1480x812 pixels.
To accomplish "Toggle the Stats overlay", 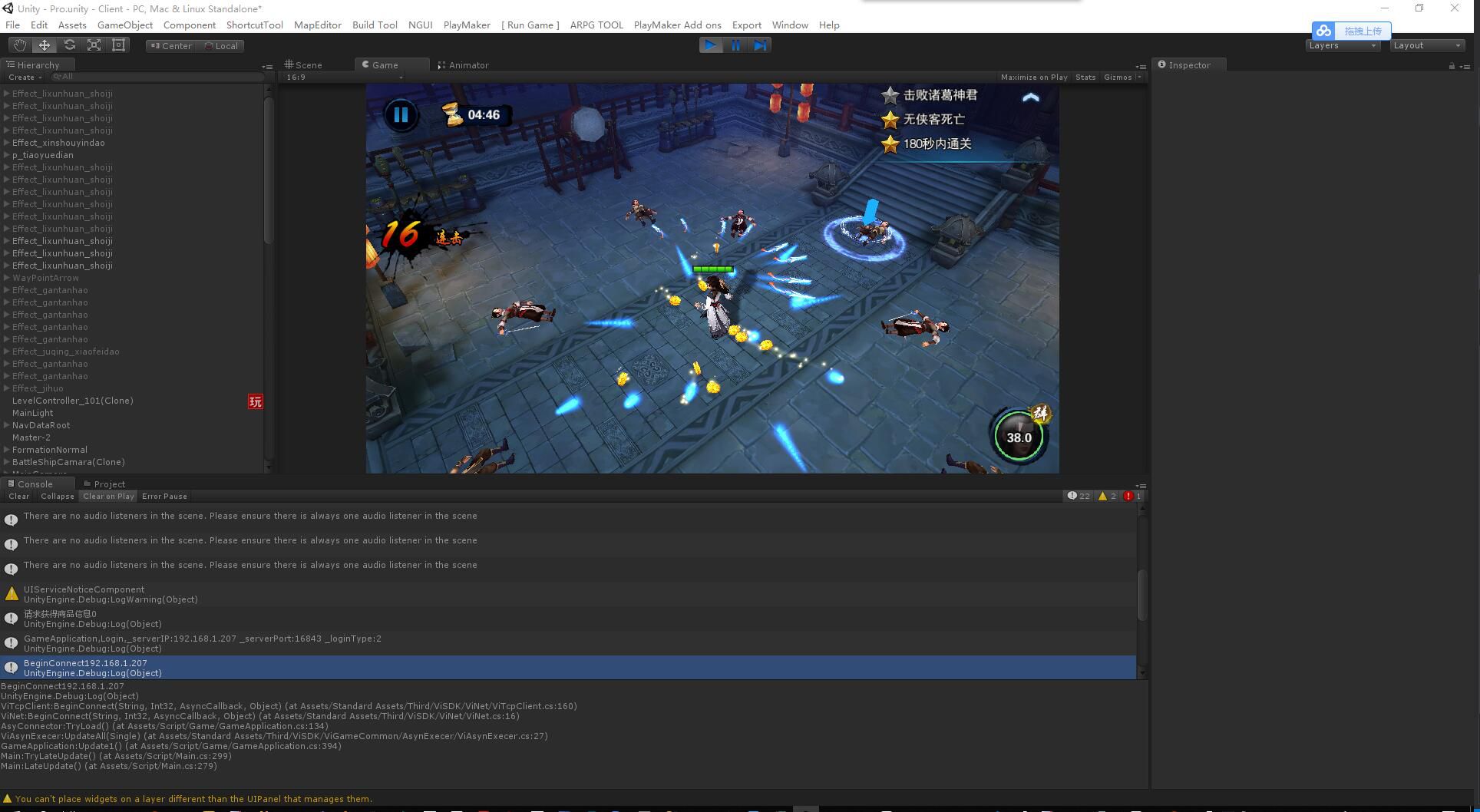I will click(1085, 78).
